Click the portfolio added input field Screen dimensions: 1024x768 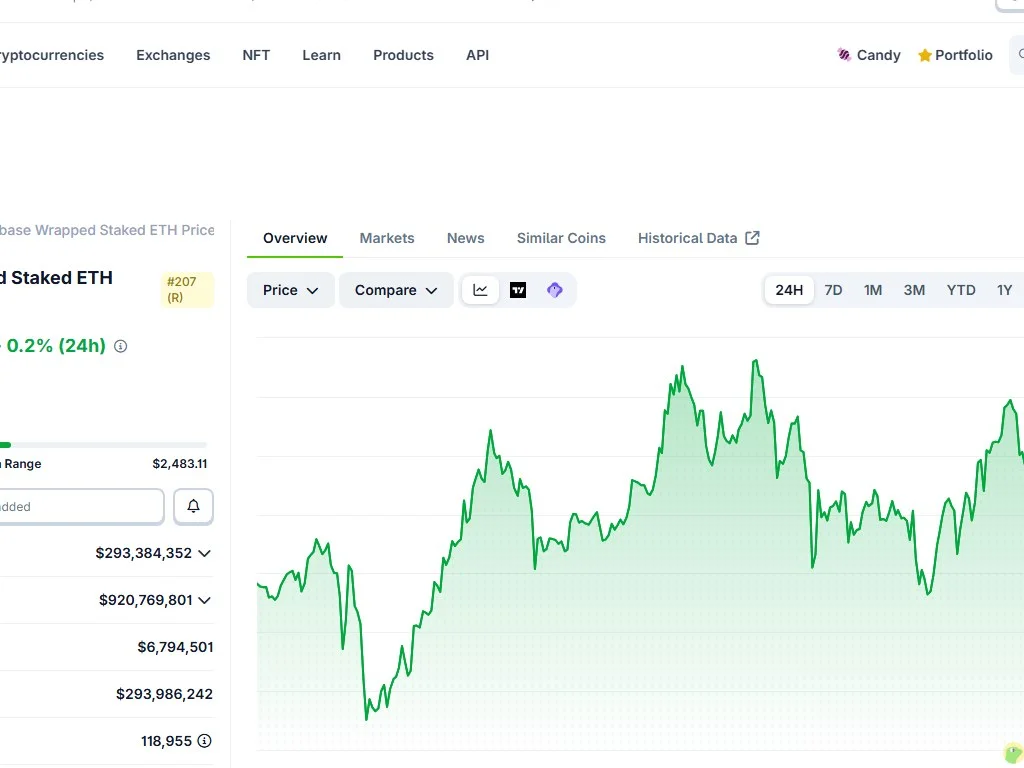coord(81,507)
